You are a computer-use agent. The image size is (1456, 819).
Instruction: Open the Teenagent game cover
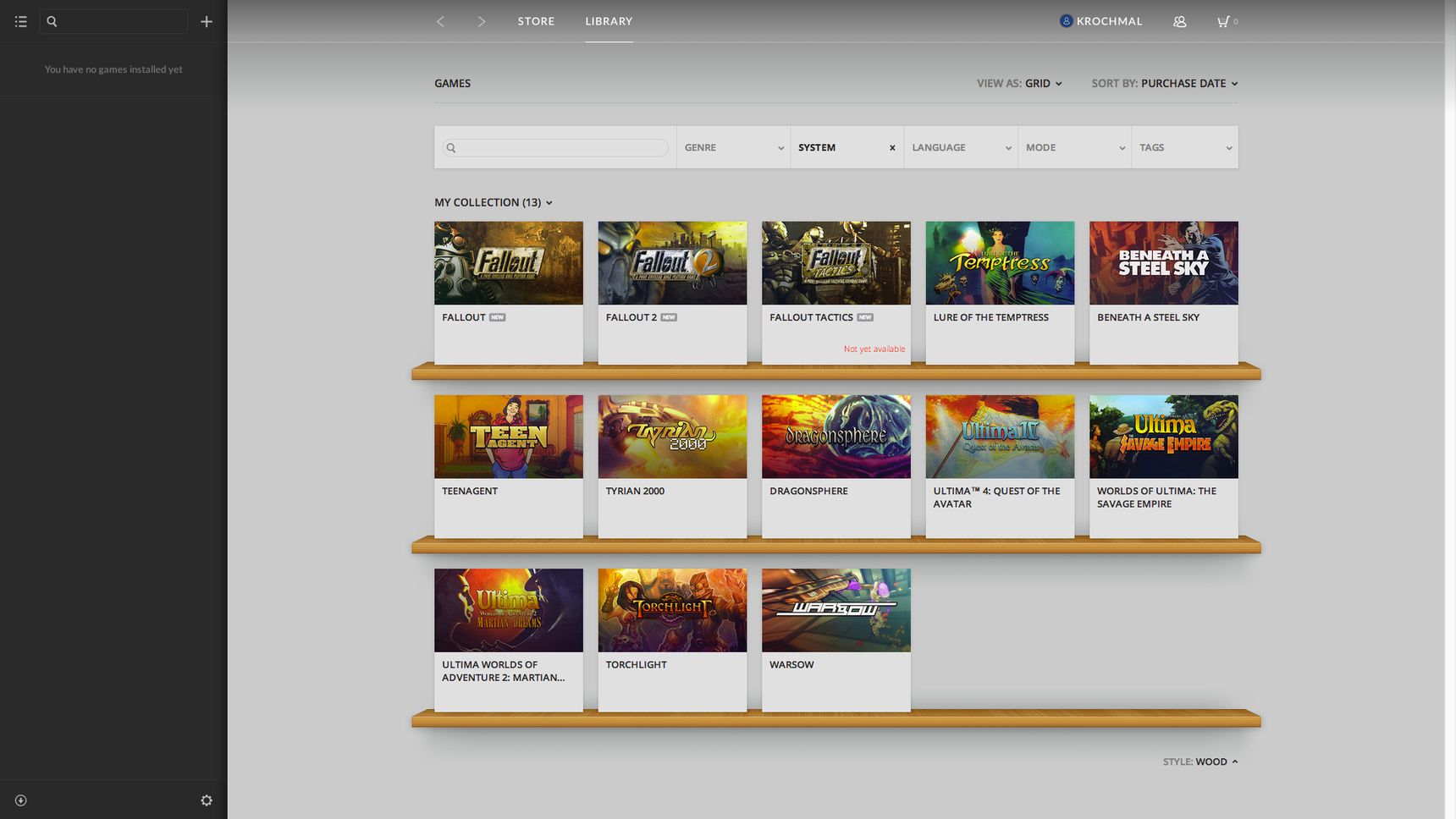click(509, 437)
